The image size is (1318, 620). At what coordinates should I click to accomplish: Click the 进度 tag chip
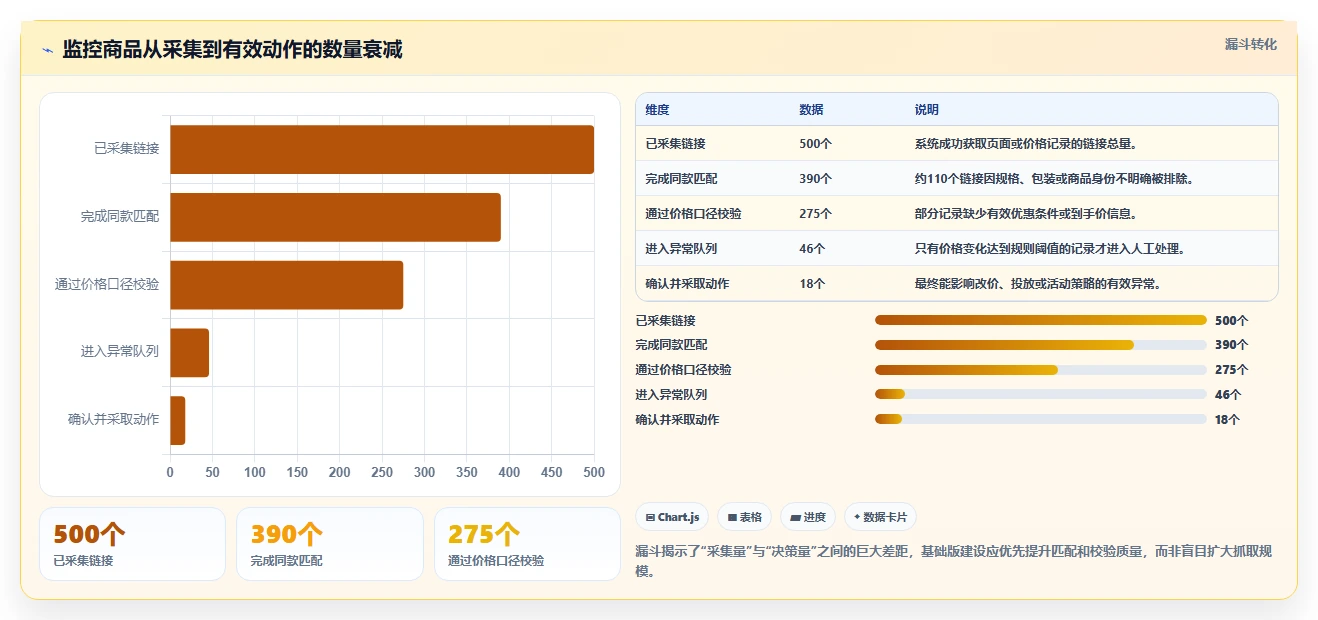click(808, 517)
